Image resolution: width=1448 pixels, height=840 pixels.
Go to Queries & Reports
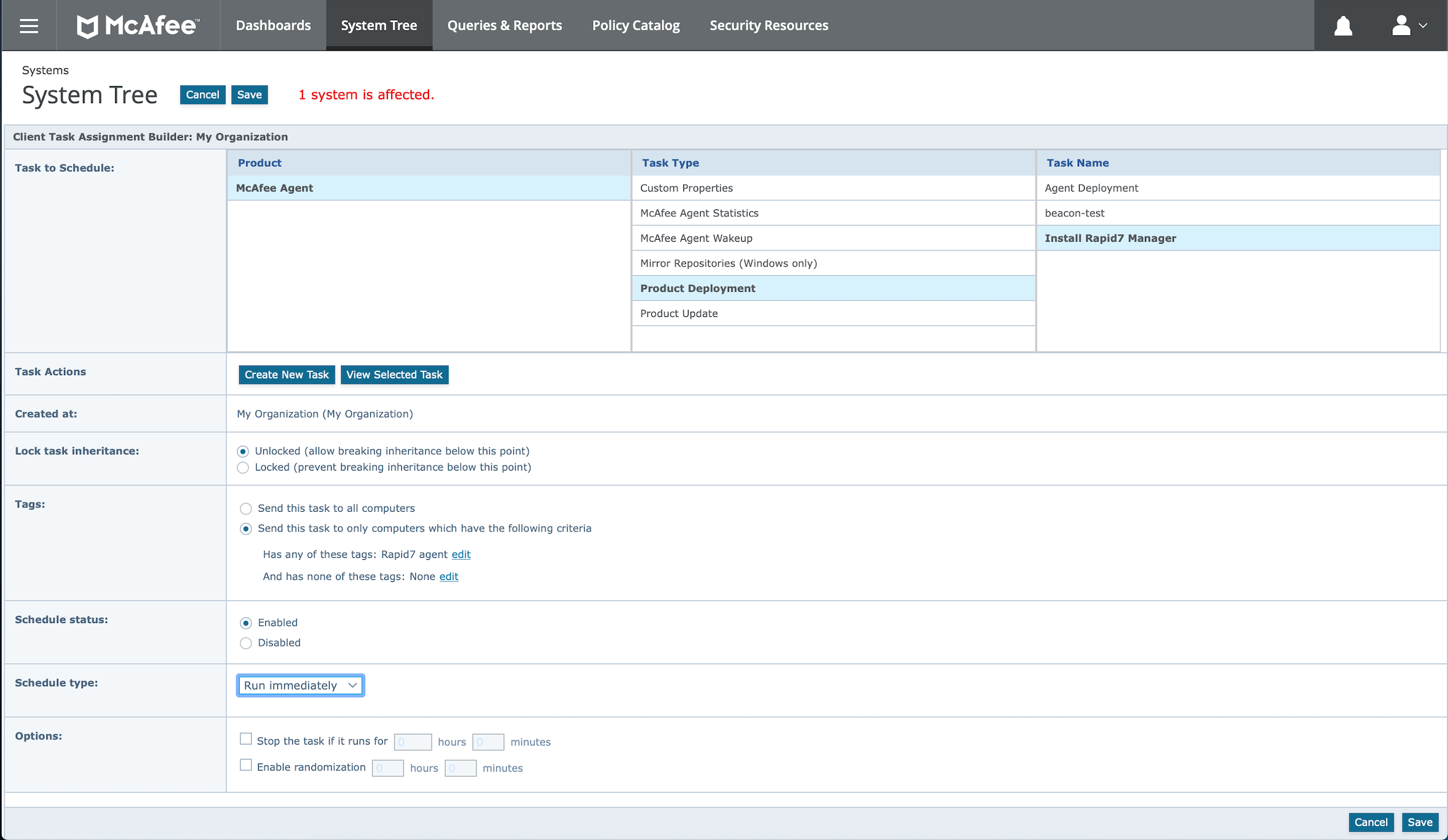point(504,26)
